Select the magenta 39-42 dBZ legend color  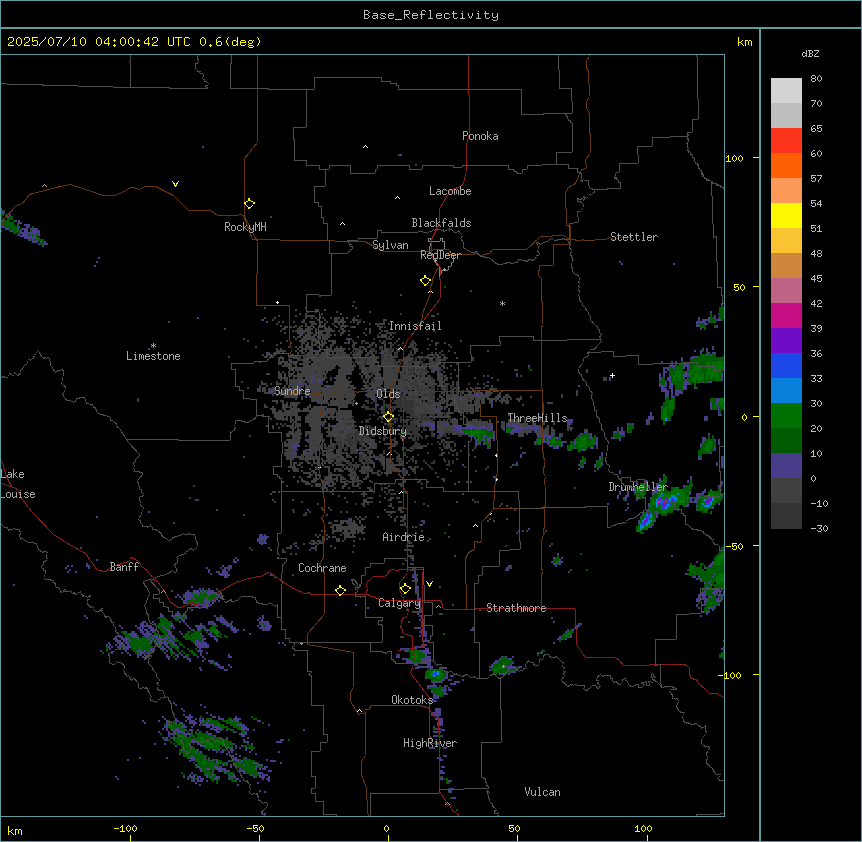(x=786, y=316)
